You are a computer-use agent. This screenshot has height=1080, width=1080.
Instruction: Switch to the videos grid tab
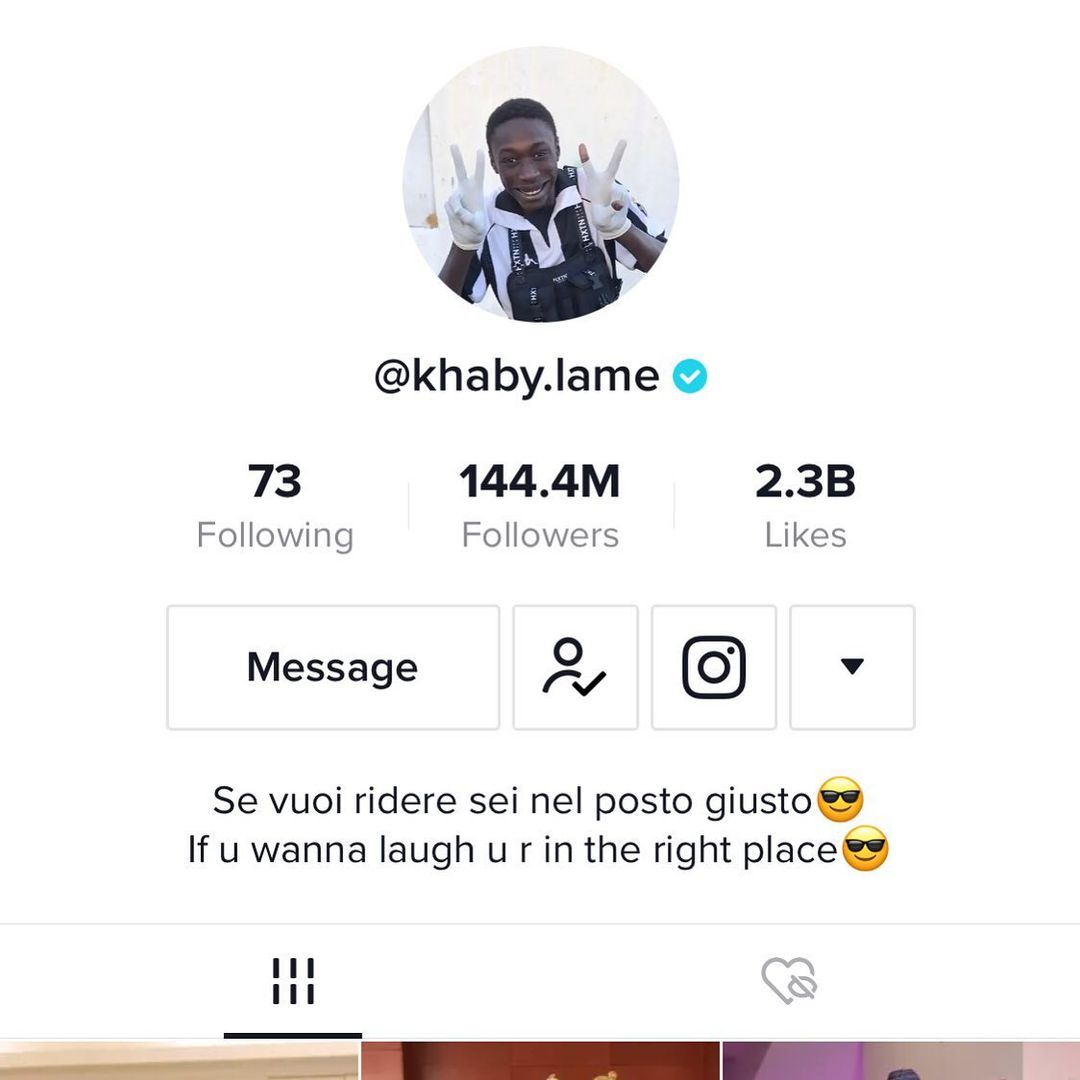293,981
